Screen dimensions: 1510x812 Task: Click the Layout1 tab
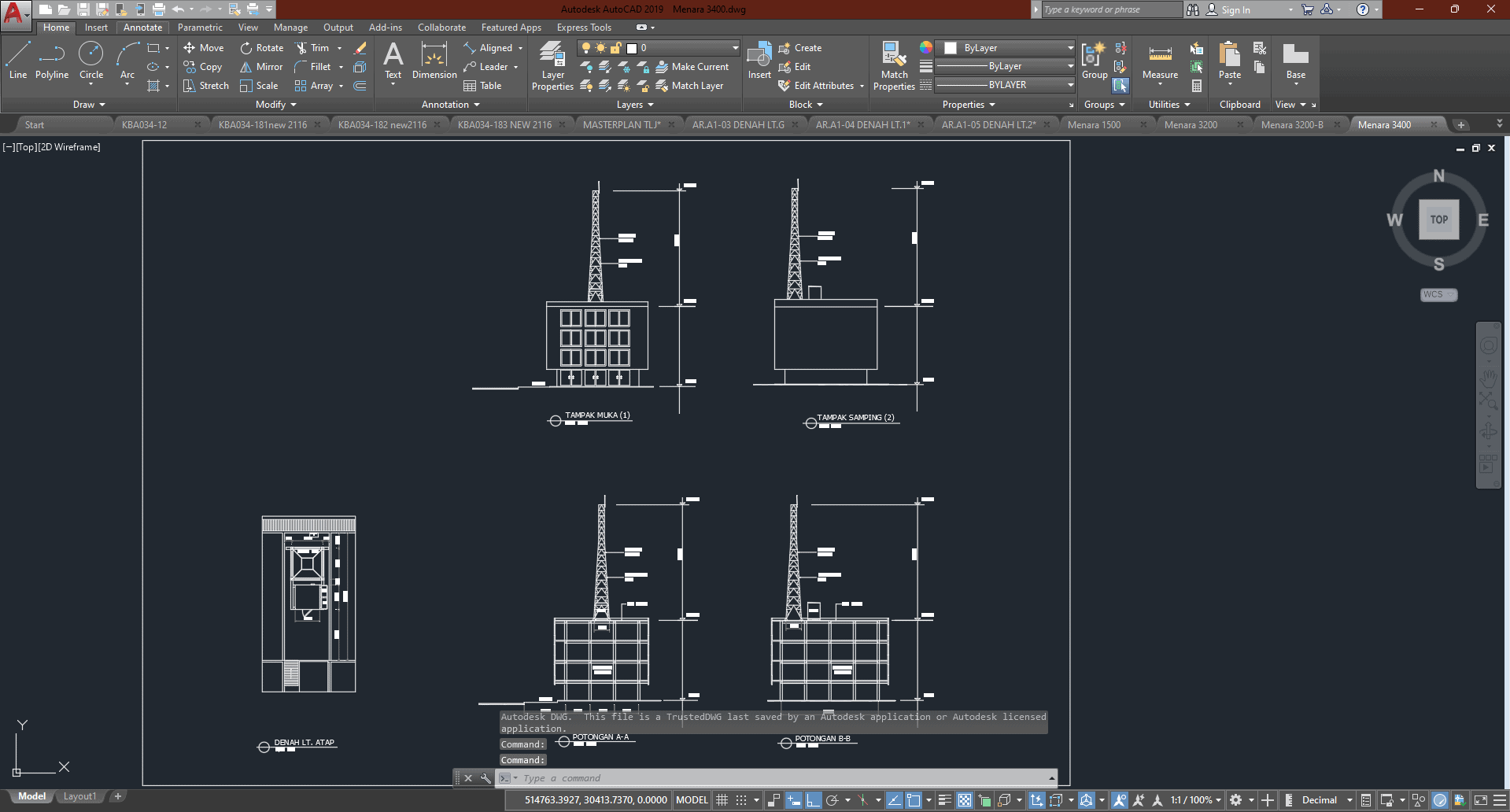[79, 796]
